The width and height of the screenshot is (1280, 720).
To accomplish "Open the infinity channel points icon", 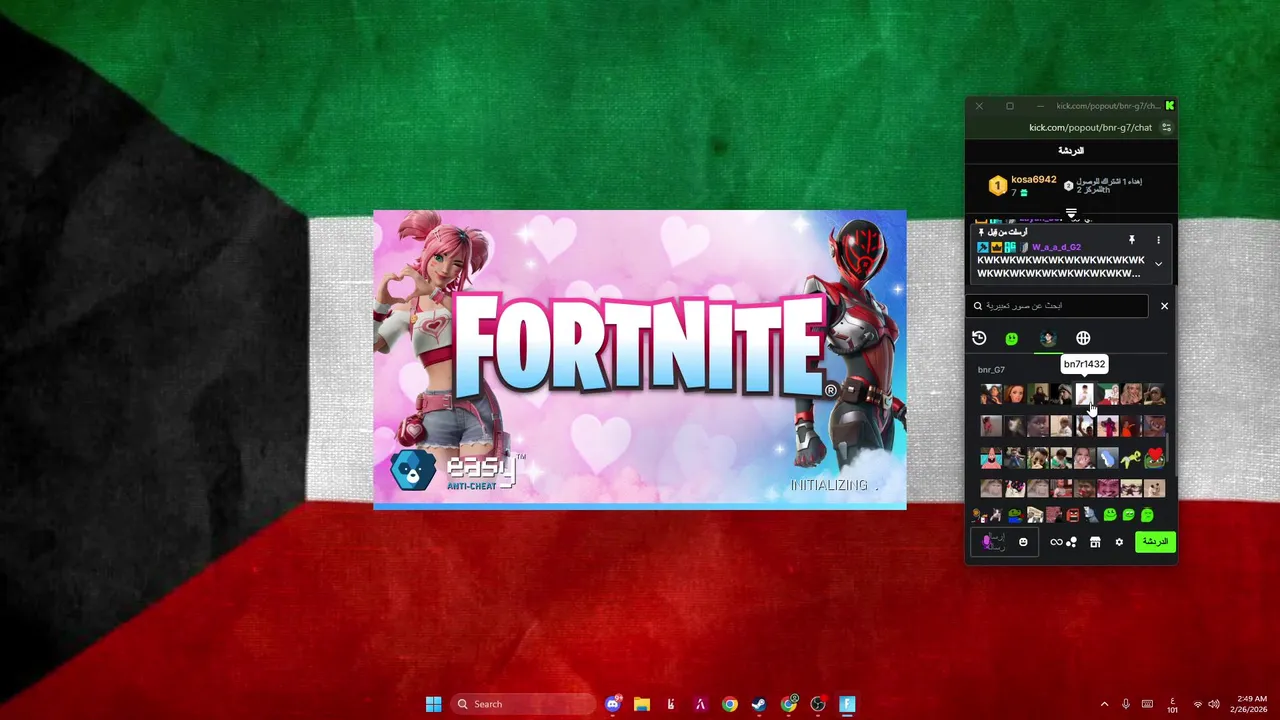I will [1056, 542].
